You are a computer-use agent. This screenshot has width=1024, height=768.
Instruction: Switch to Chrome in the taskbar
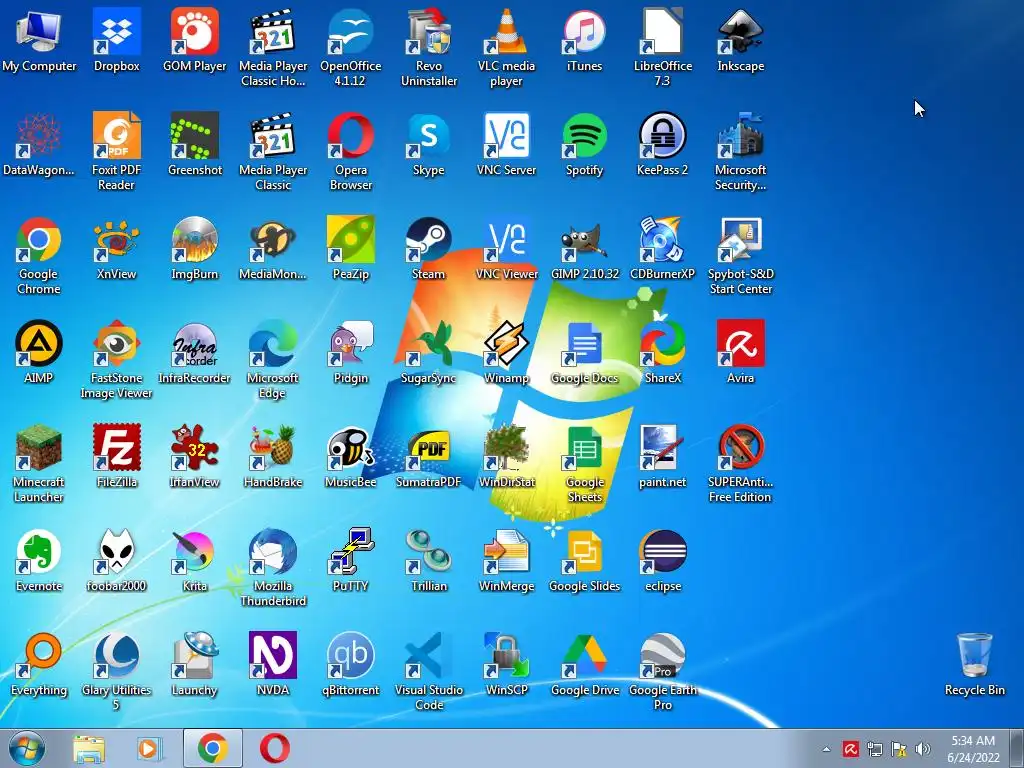212,748
